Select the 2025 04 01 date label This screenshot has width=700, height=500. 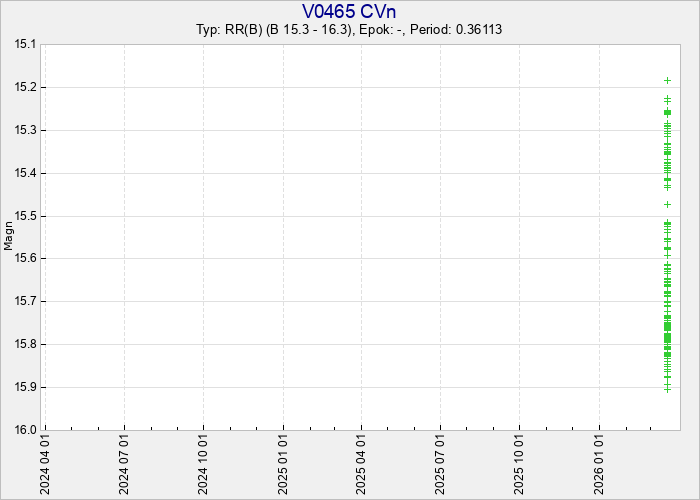tap(362, 465)
